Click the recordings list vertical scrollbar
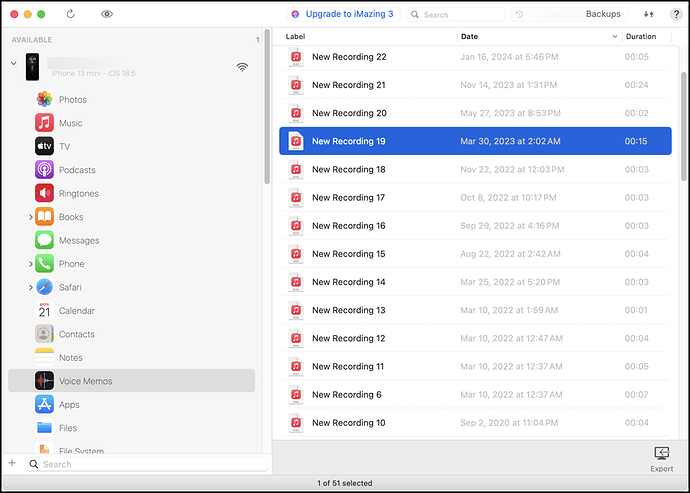 pos(683,126)
